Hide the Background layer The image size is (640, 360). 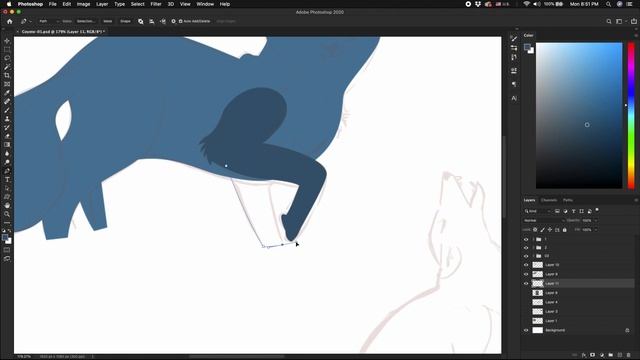coord(526,330)
